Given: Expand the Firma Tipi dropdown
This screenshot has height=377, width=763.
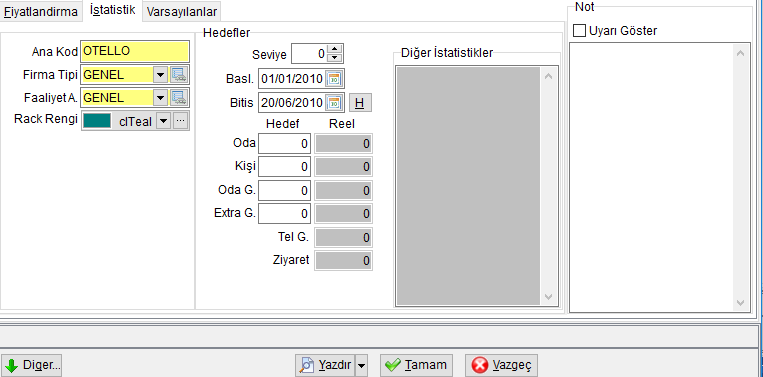Looking at the screenshot, I should click(160, 75).
